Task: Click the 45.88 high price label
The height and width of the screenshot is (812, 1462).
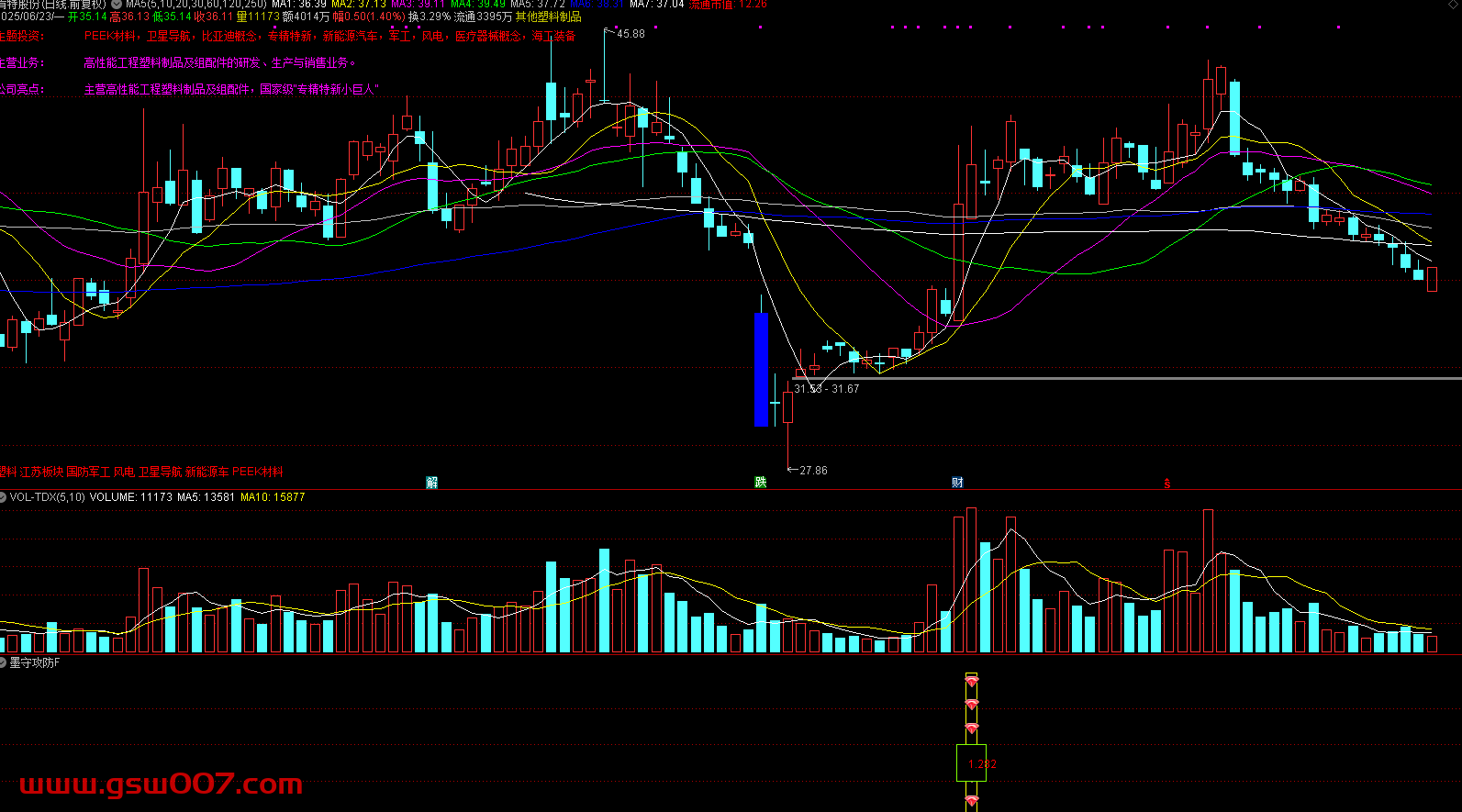Action: [x=631, y=34]
